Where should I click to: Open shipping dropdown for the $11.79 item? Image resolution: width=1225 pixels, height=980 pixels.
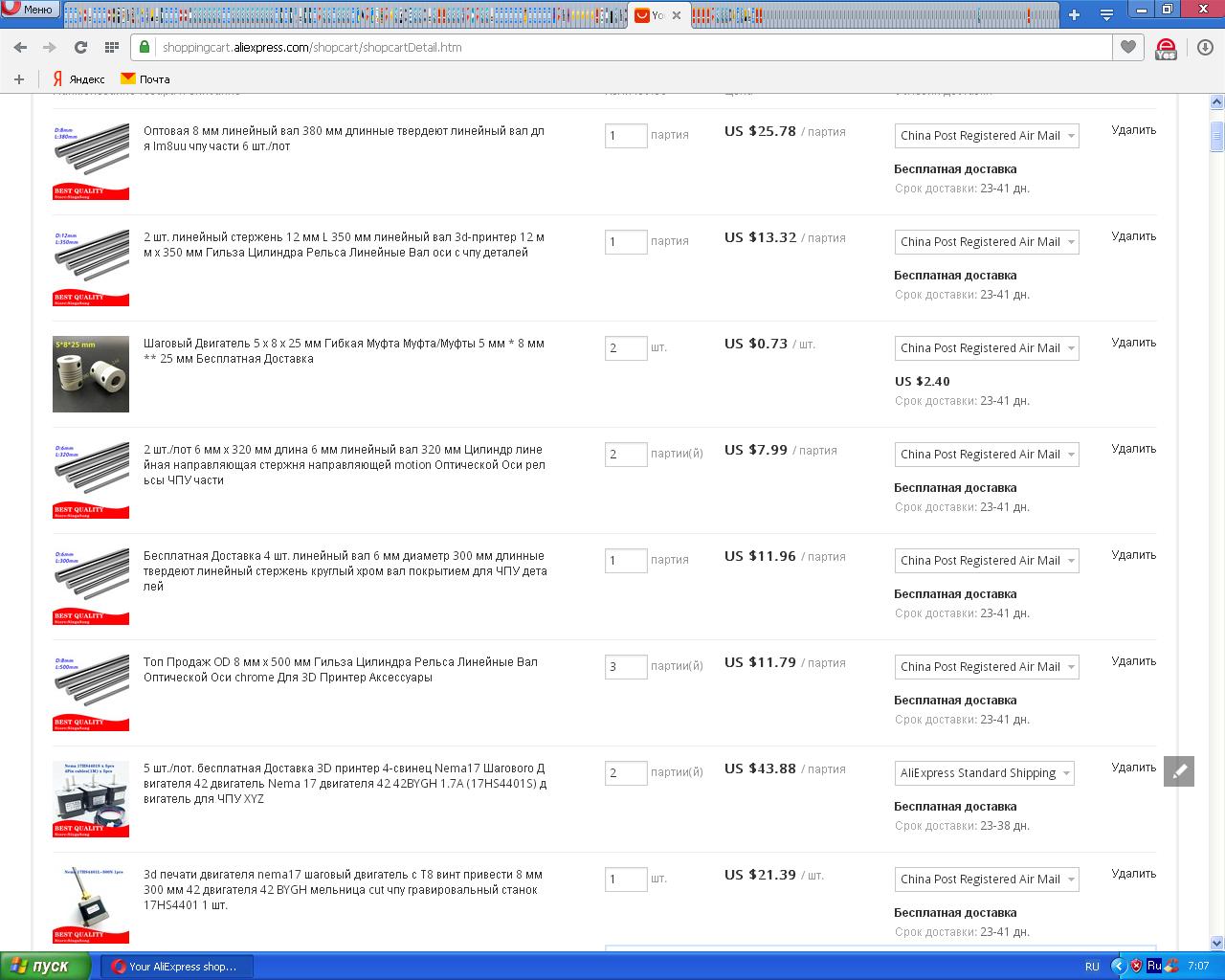click(x=987, y=667)
